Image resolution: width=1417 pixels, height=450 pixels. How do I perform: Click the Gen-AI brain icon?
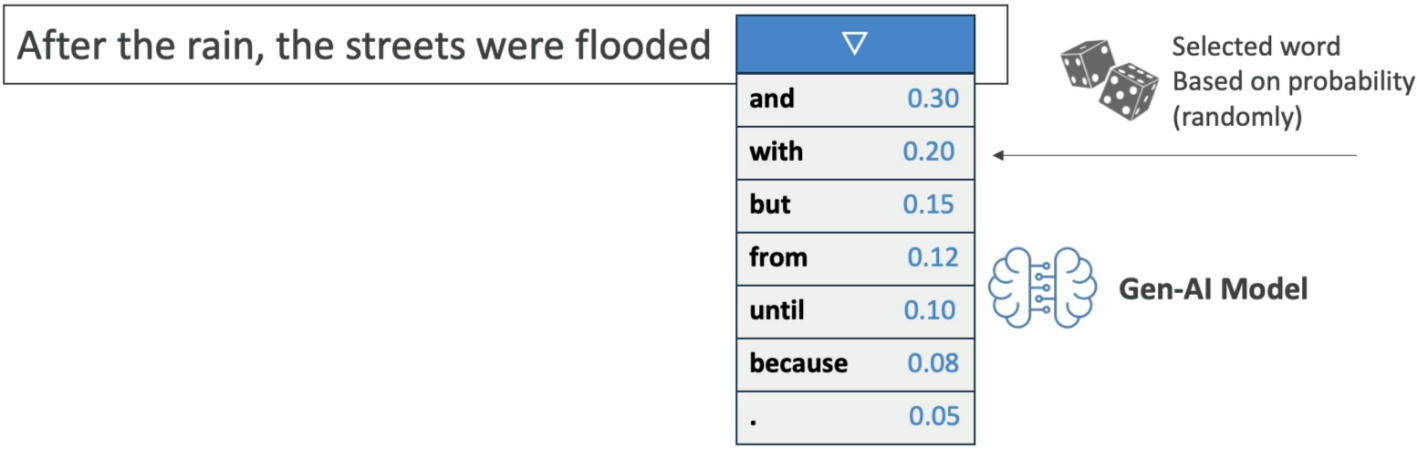click(1040, 288)
